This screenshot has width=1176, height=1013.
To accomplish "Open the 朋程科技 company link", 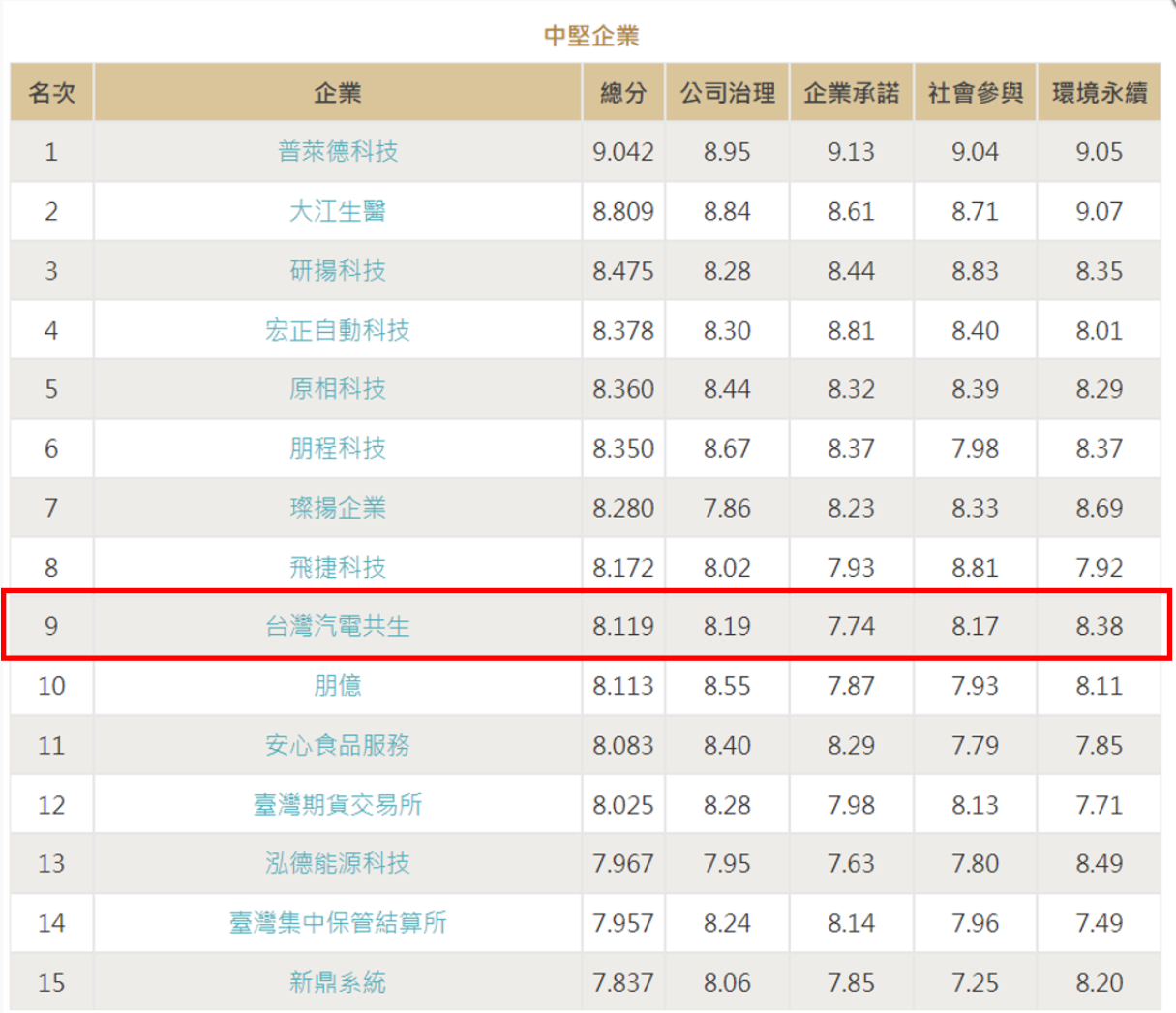I will pos(337,448).
